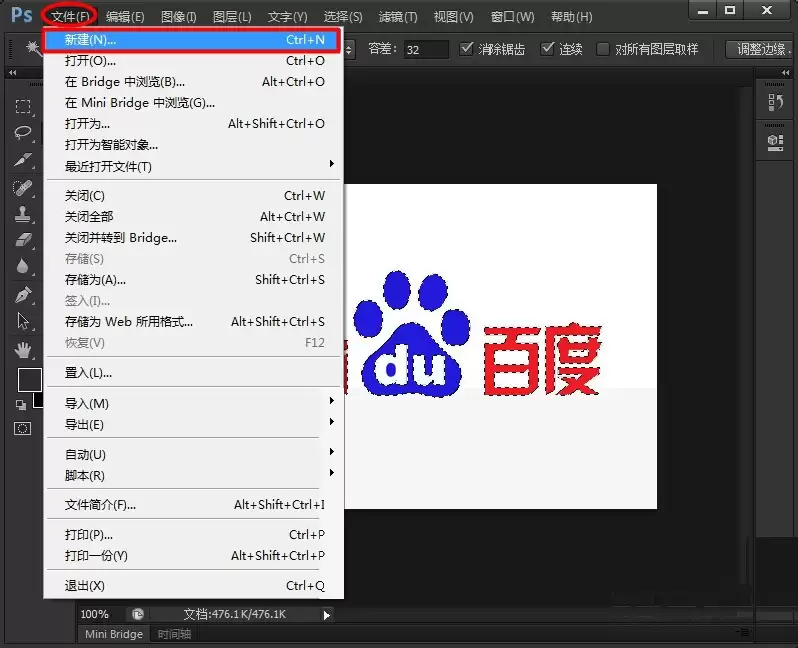Open the 文件(F) menu
This screenshot has height=648, width=798.
70,17
